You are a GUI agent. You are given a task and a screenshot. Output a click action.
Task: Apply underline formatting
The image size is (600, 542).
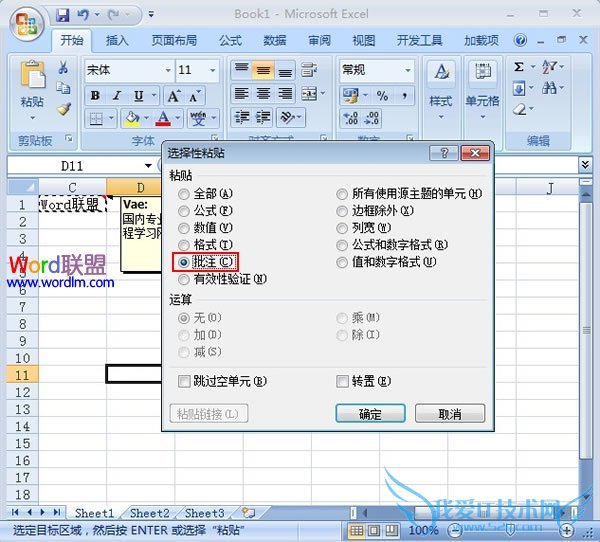pyautogui.click(x=139, y=96)
